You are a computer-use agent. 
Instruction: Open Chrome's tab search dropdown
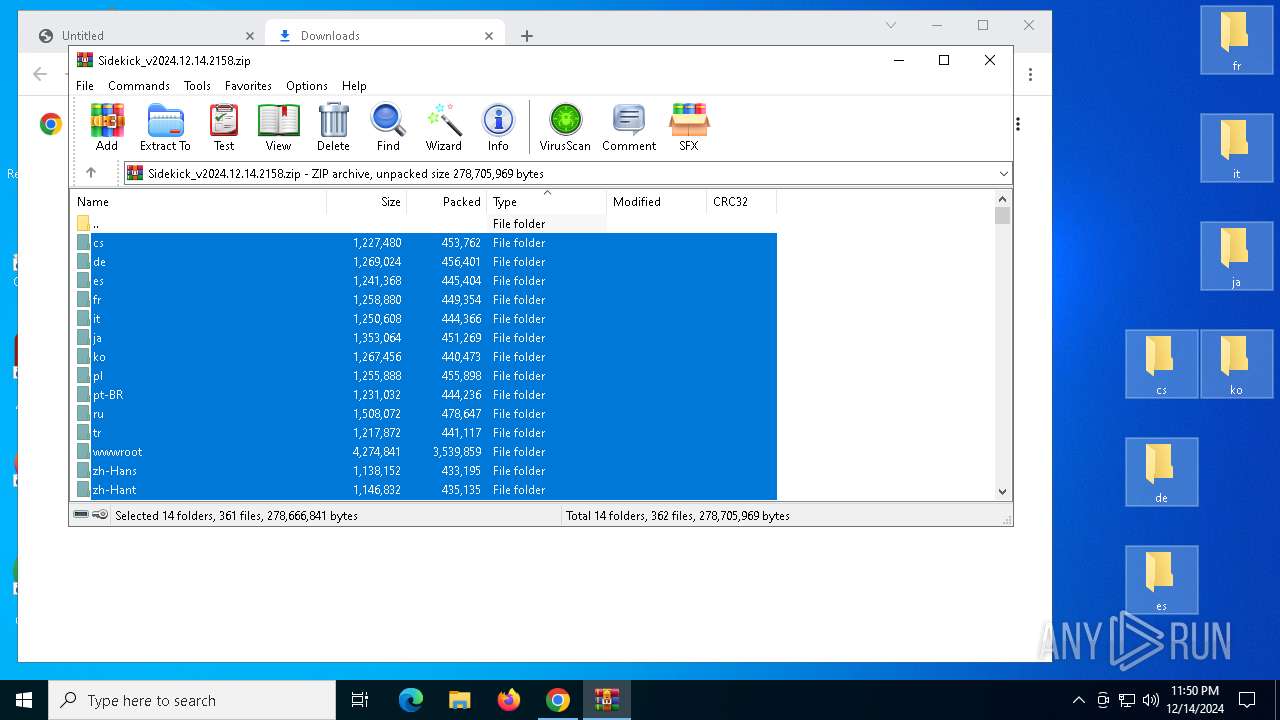[891, 25]
